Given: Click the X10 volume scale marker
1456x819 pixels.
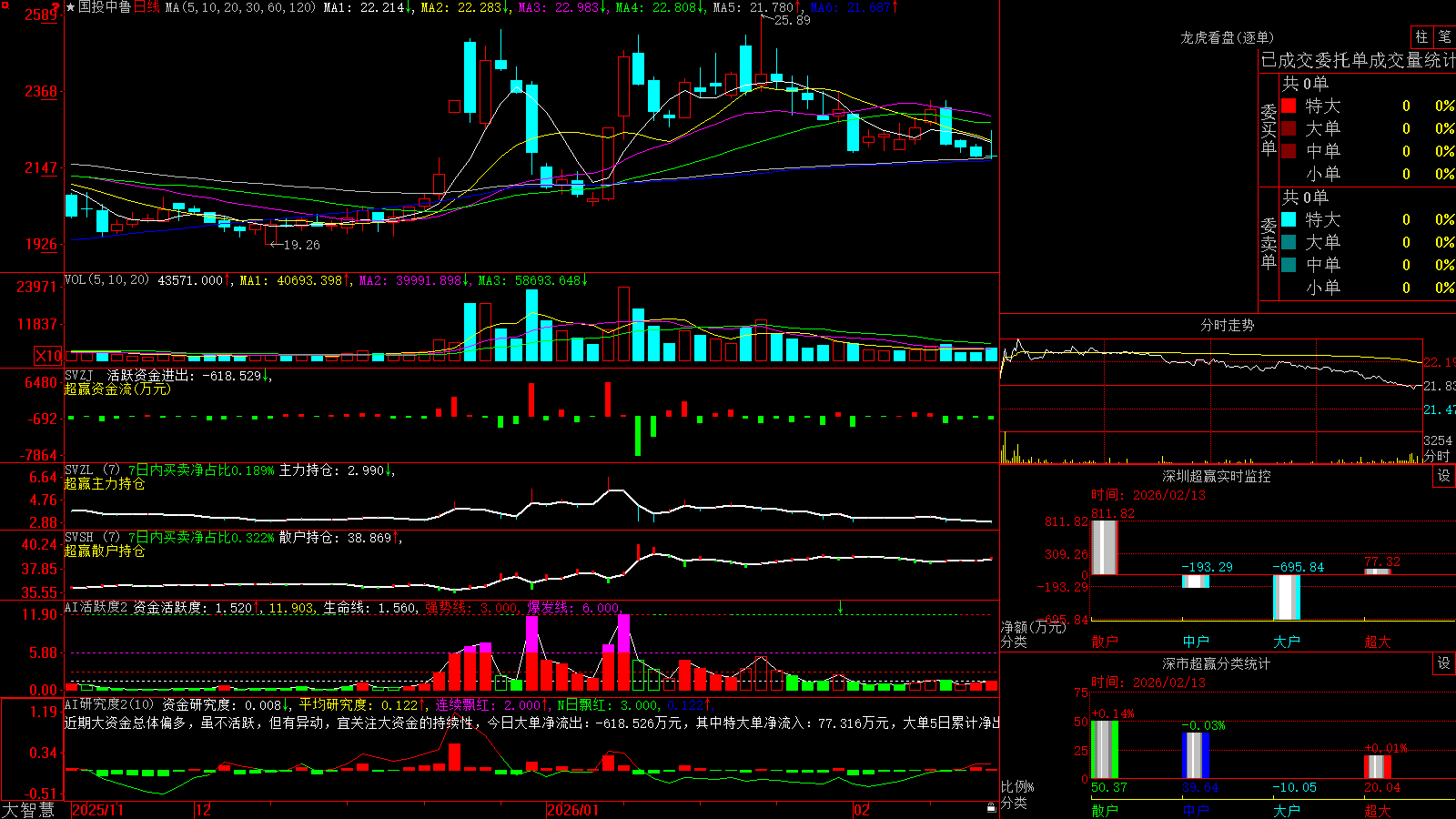Looking at the screenshot, I should click(x=49, y=356).
